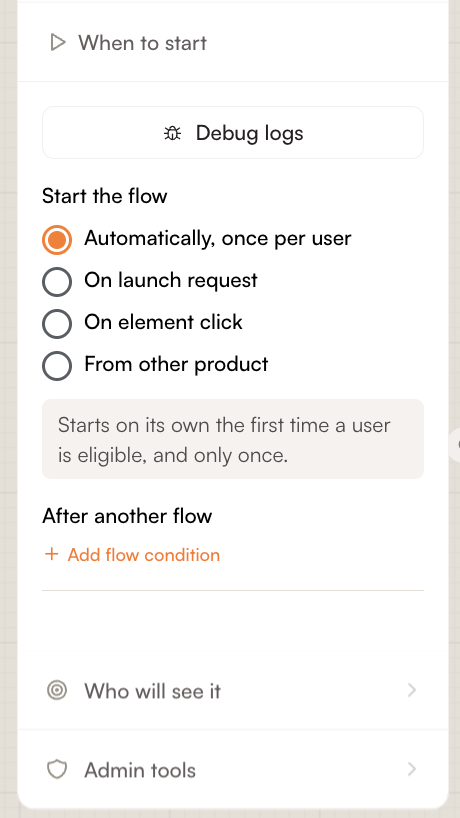Screen dimensions: 460x818
Task: Choose From other product radio option
Action: click(x=57, y=366)
